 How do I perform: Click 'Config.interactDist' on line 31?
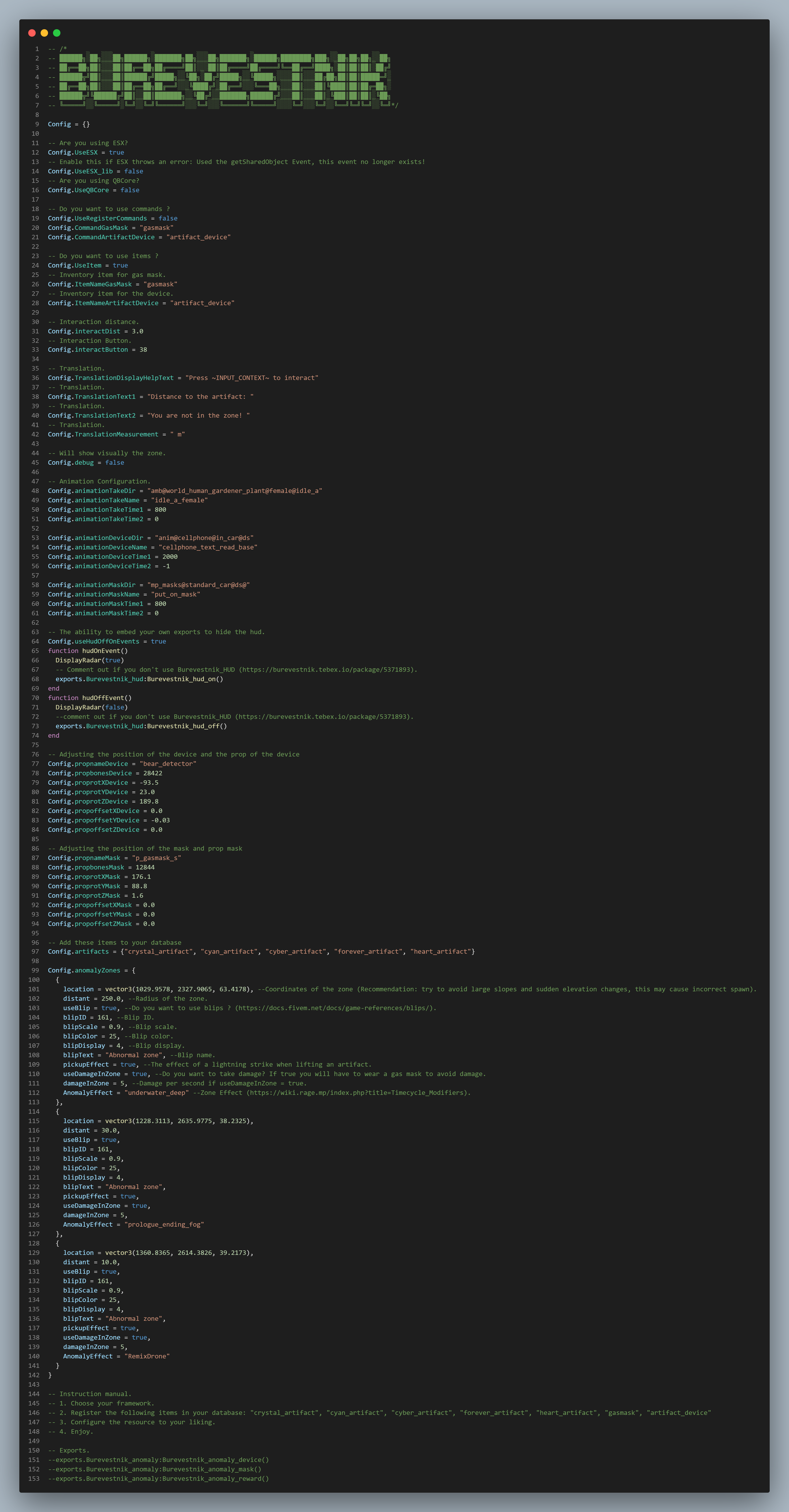point(84,331)
